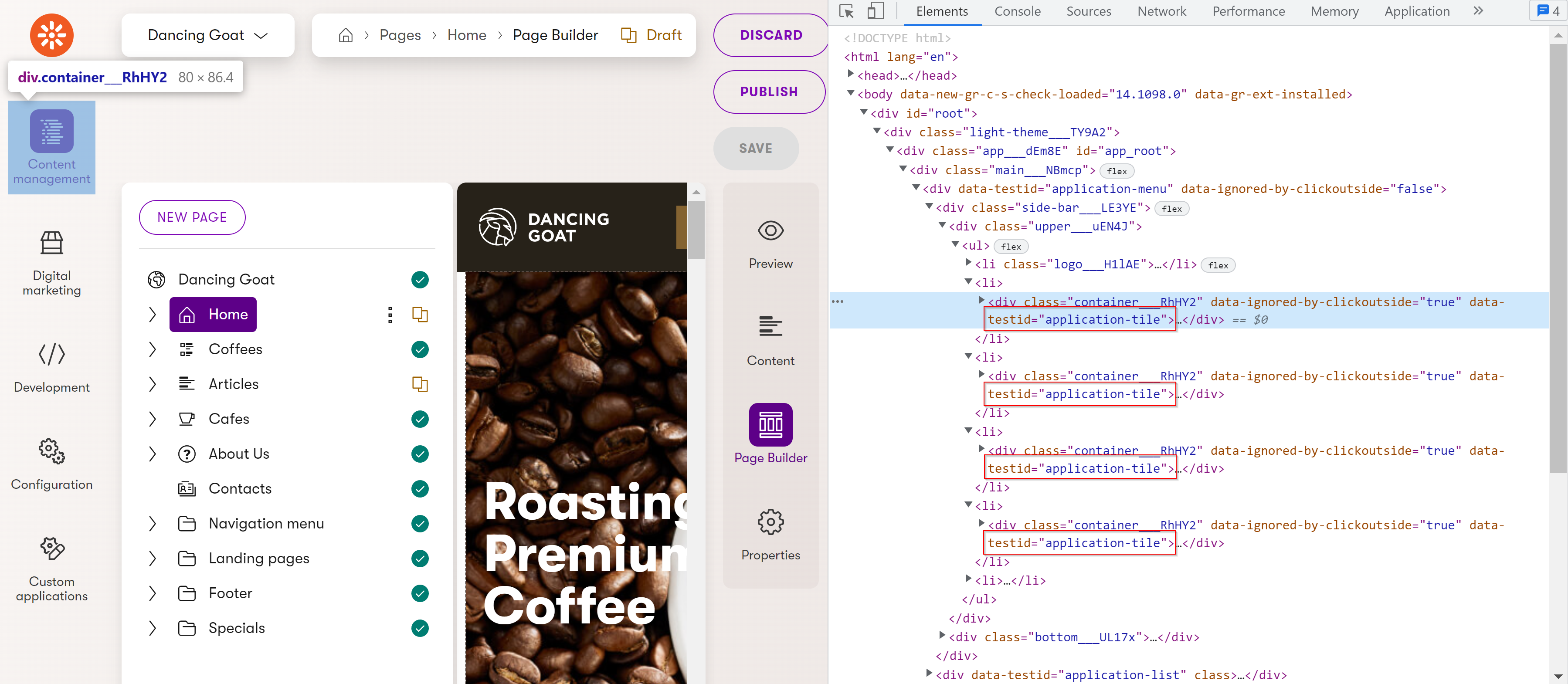
Task: Switch to the Network tab
Action: (x=1161, y=11)
